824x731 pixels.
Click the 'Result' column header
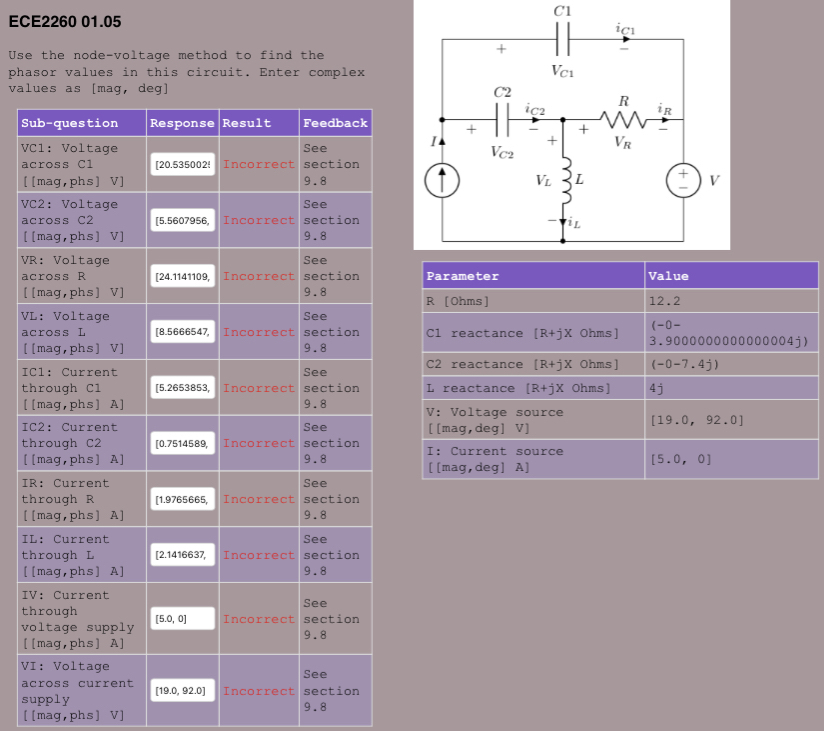click(x=259, y=123)
